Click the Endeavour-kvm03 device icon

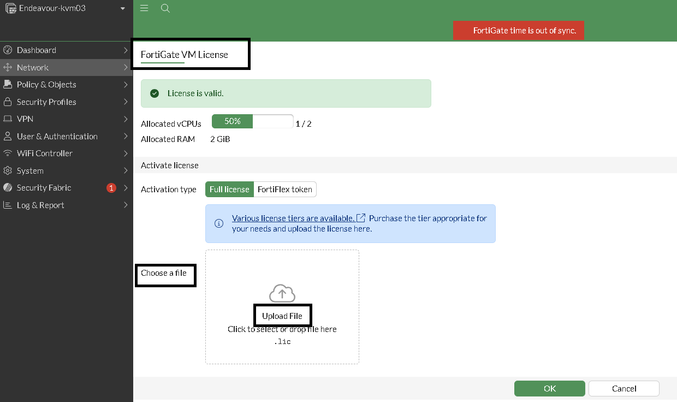point(10,8)
